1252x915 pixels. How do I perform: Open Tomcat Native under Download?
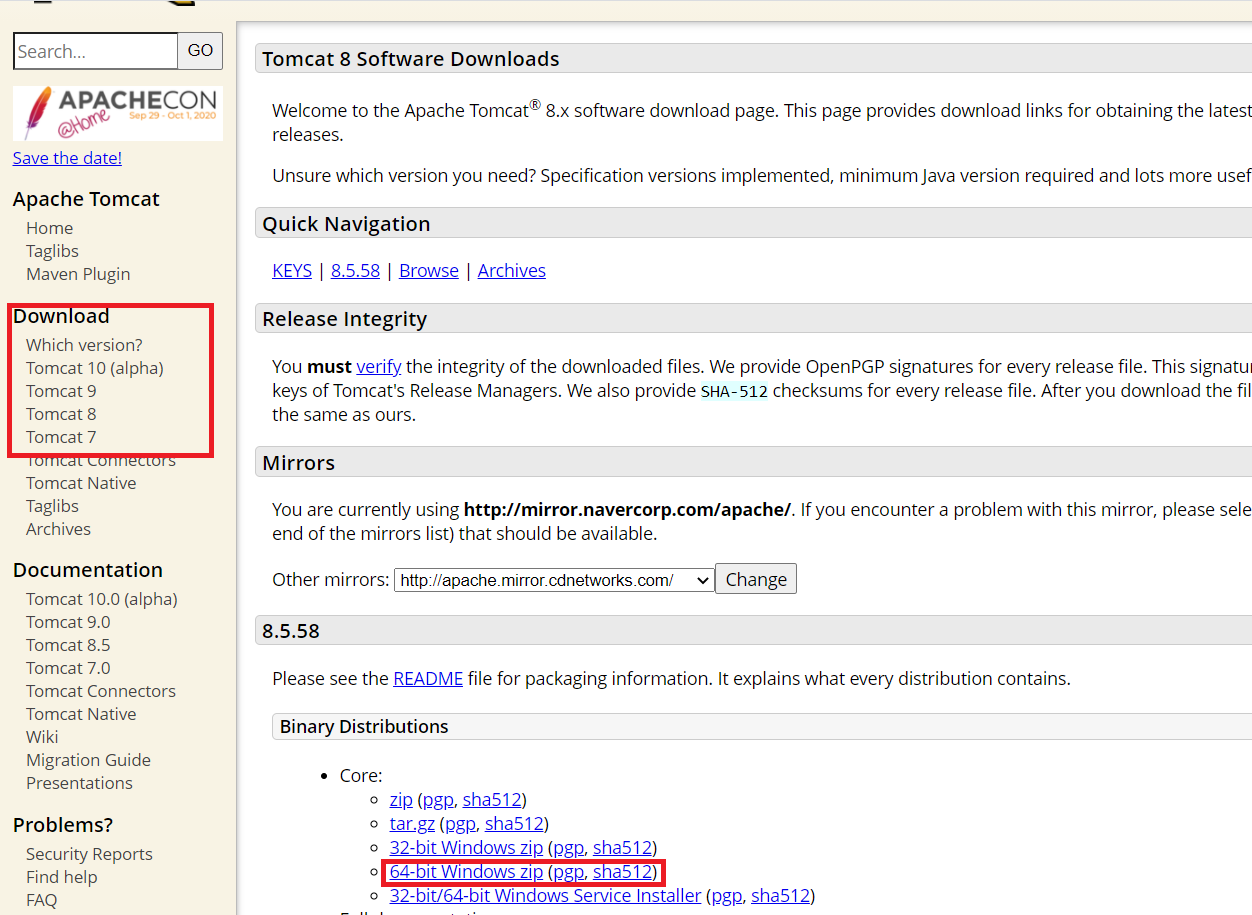tap(81, 483)
